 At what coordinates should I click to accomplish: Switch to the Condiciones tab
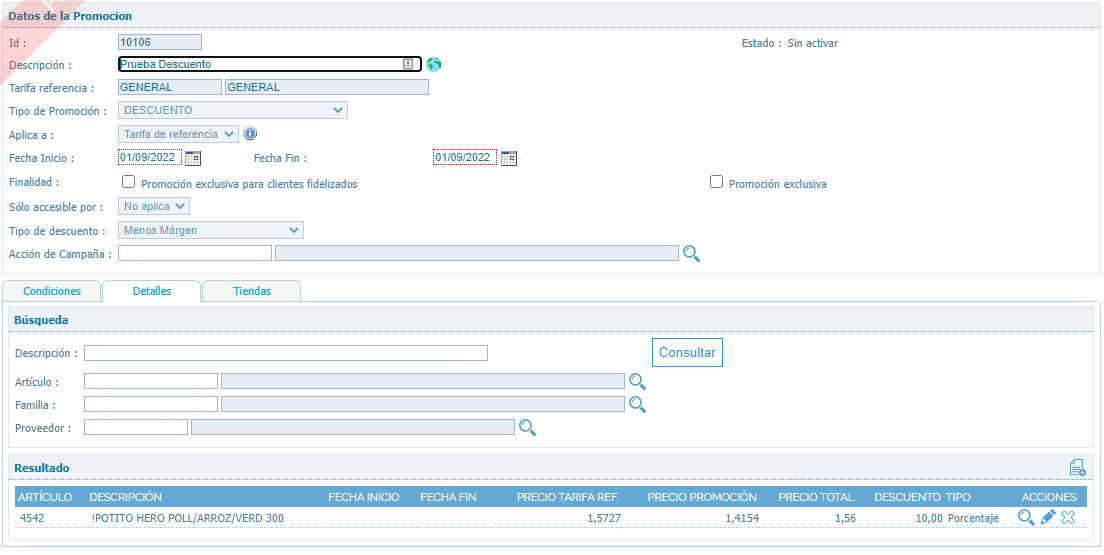tap(52, 291)
